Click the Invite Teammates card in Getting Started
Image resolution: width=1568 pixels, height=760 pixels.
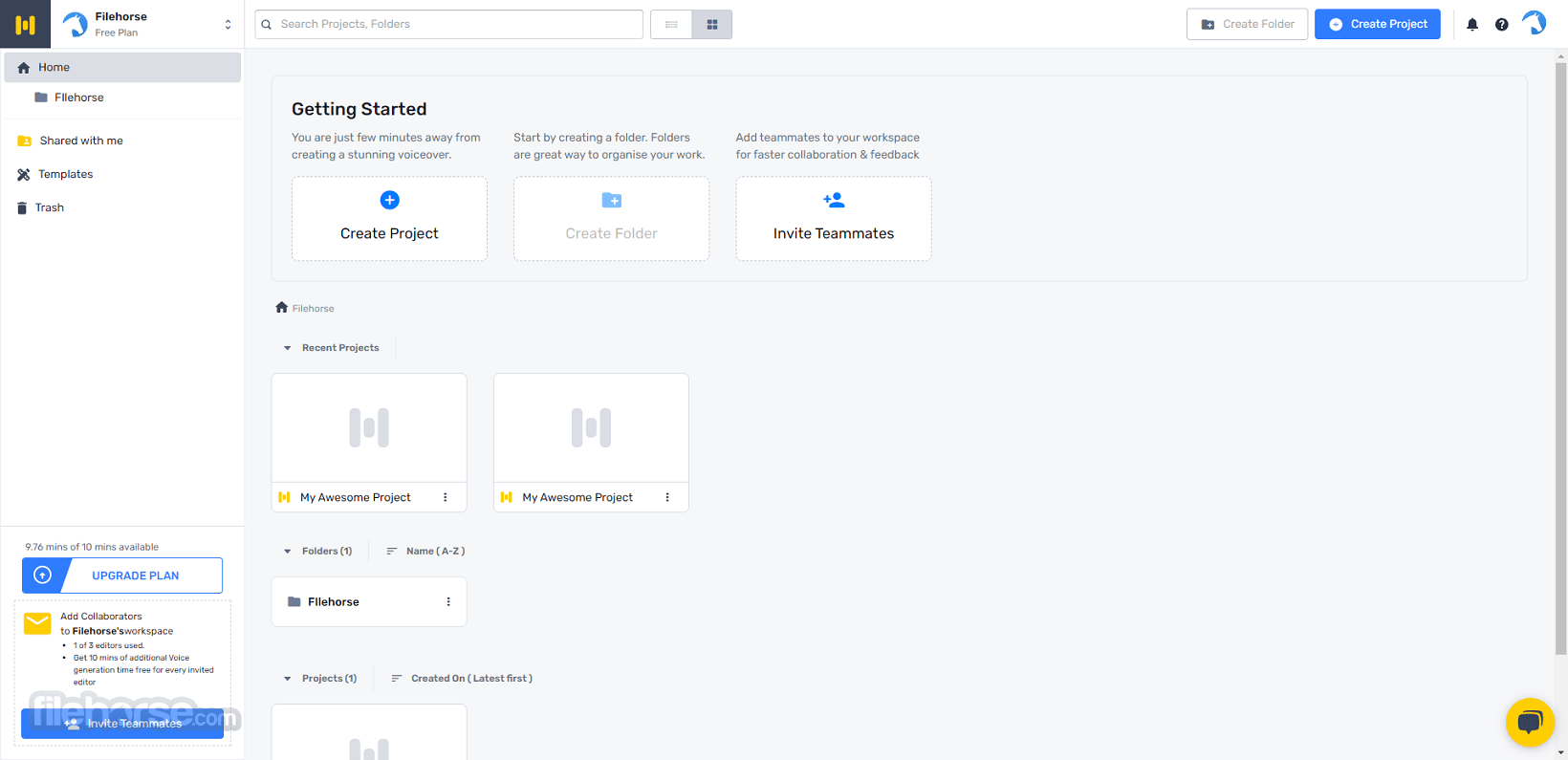pos(833,218)
